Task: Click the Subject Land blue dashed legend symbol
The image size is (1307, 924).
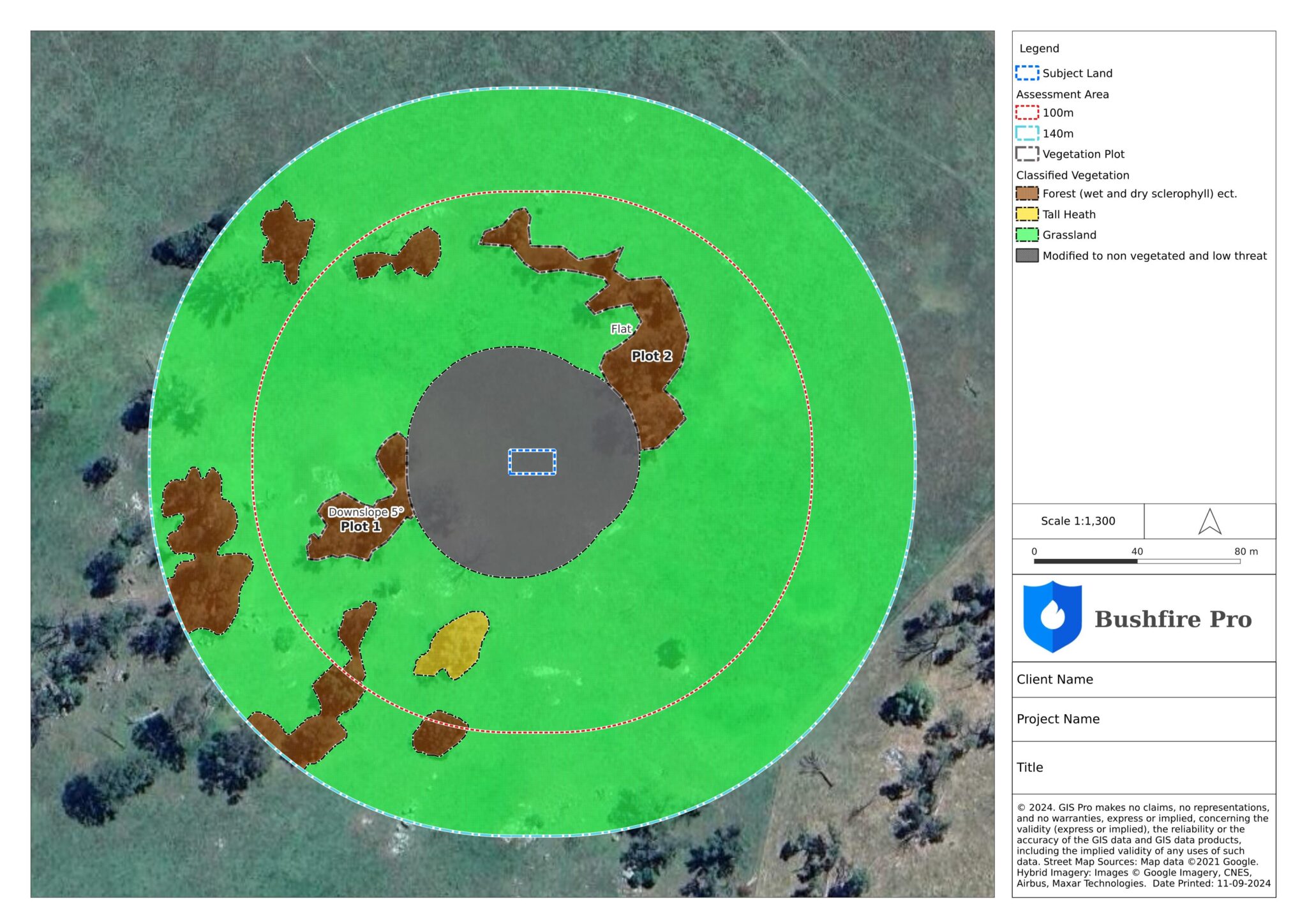Action: 1027,73
